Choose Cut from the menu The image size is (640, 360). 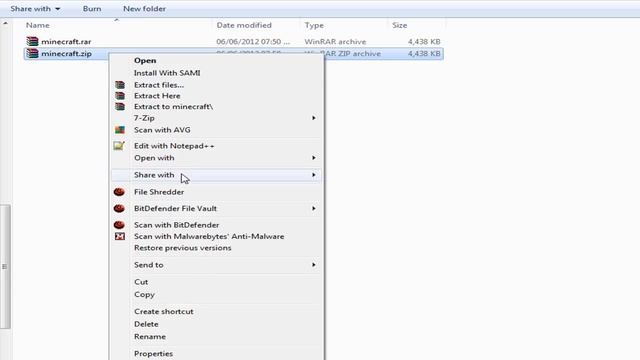[141, 282]
